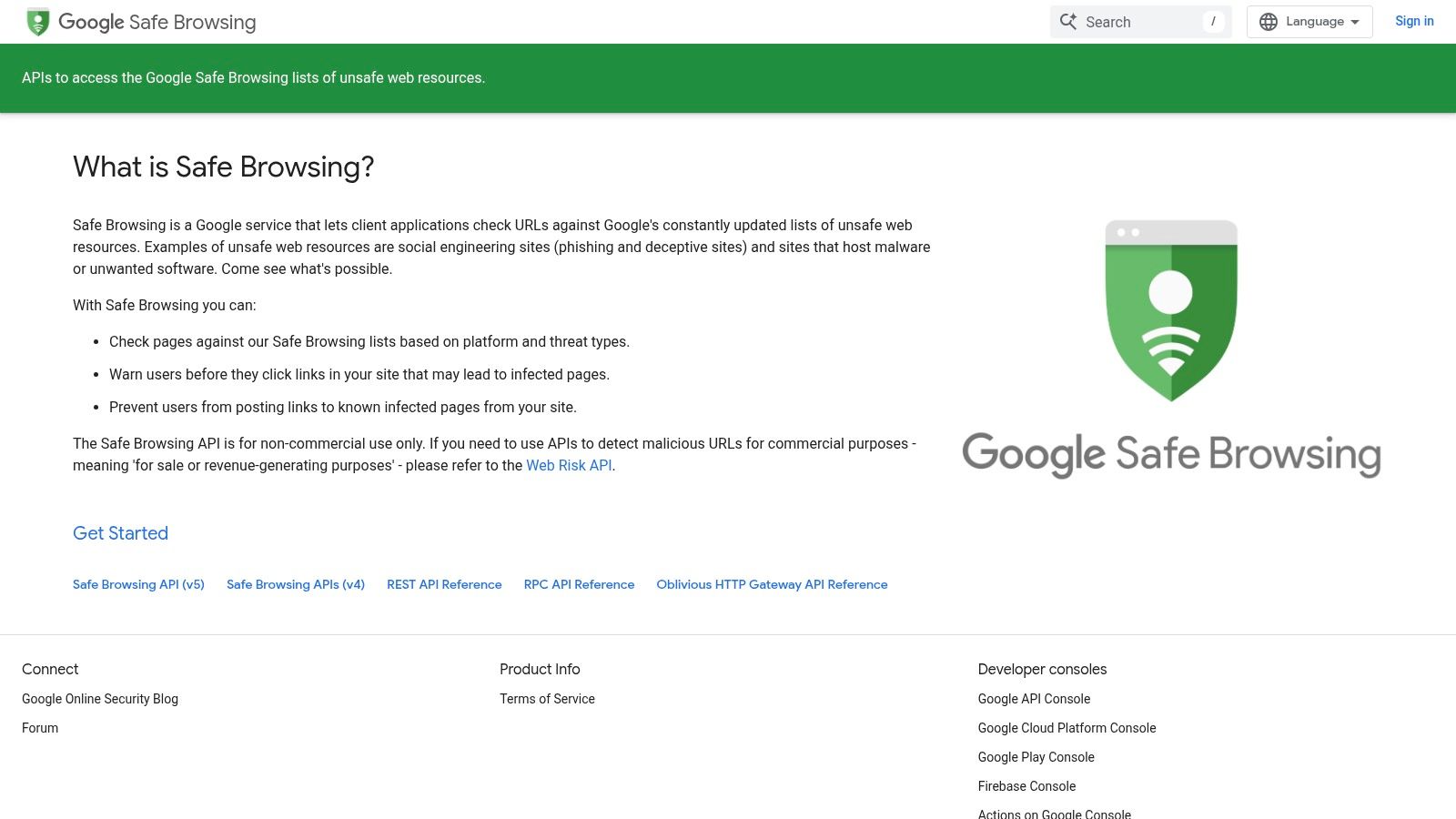1456x819 pixels.
Task: Click the 'Developer consoles' footer heading
Action: (1042, 669)
